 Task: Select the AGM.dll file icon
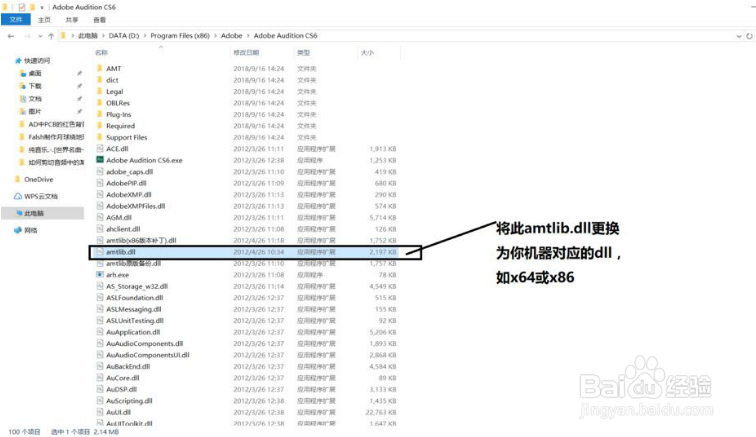[x=100, y=218]
